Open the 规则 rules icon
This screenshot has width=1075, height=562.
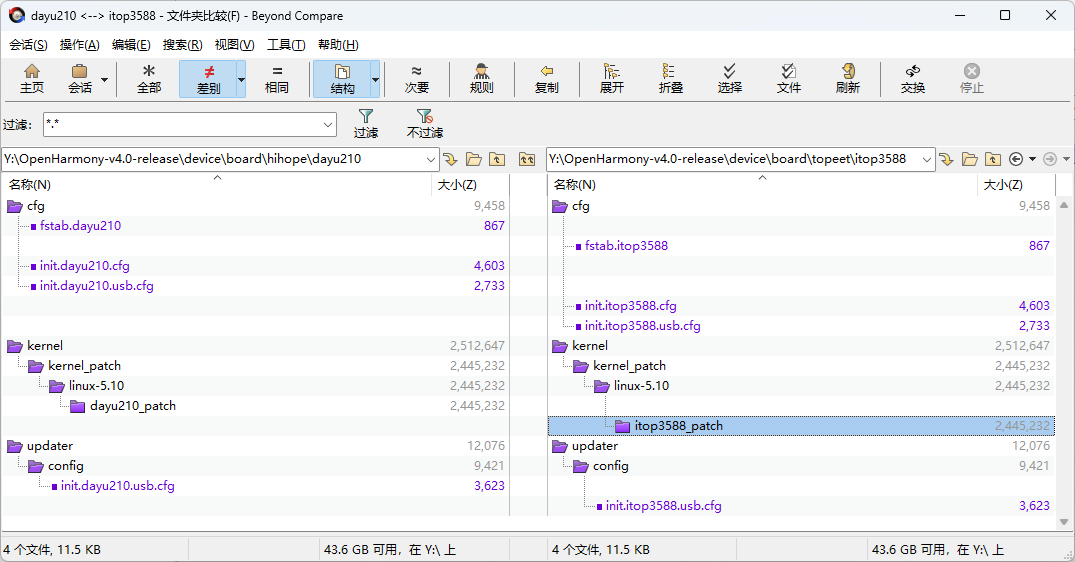(x=481, y=79)
